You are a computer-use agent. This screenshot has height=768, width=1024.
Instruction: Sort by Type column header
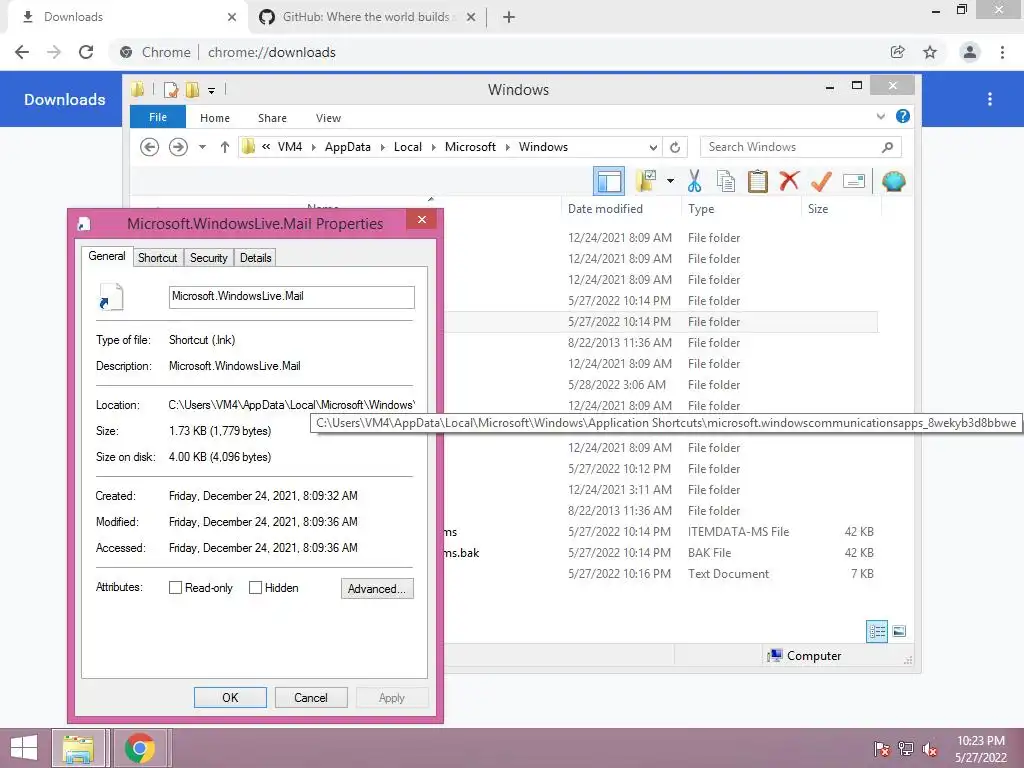[741, 208]
